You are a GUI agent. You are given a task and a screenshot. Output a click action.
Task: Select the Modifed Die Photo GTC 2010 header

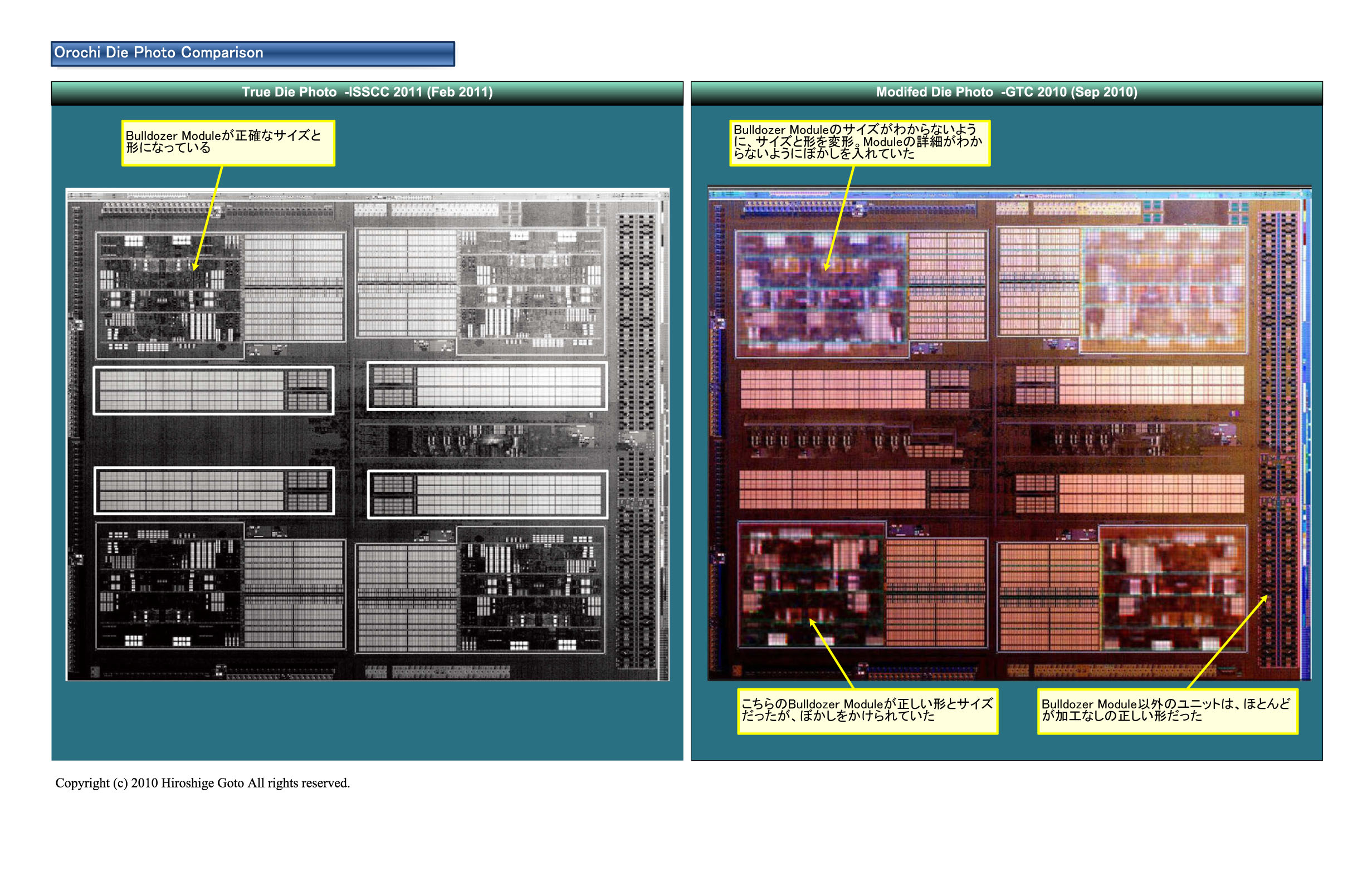pos(1006,92)
